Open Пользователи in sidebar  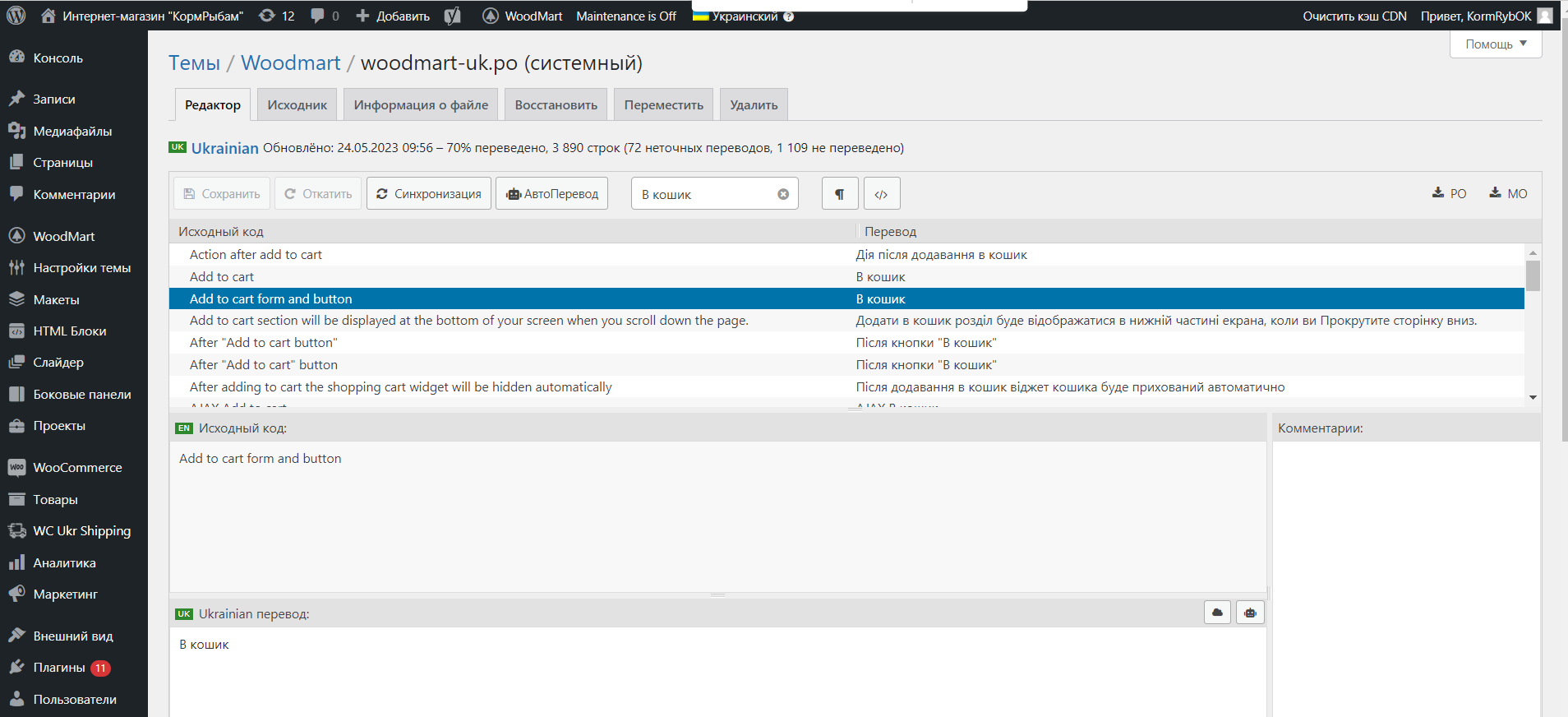[x=74, y=699]
